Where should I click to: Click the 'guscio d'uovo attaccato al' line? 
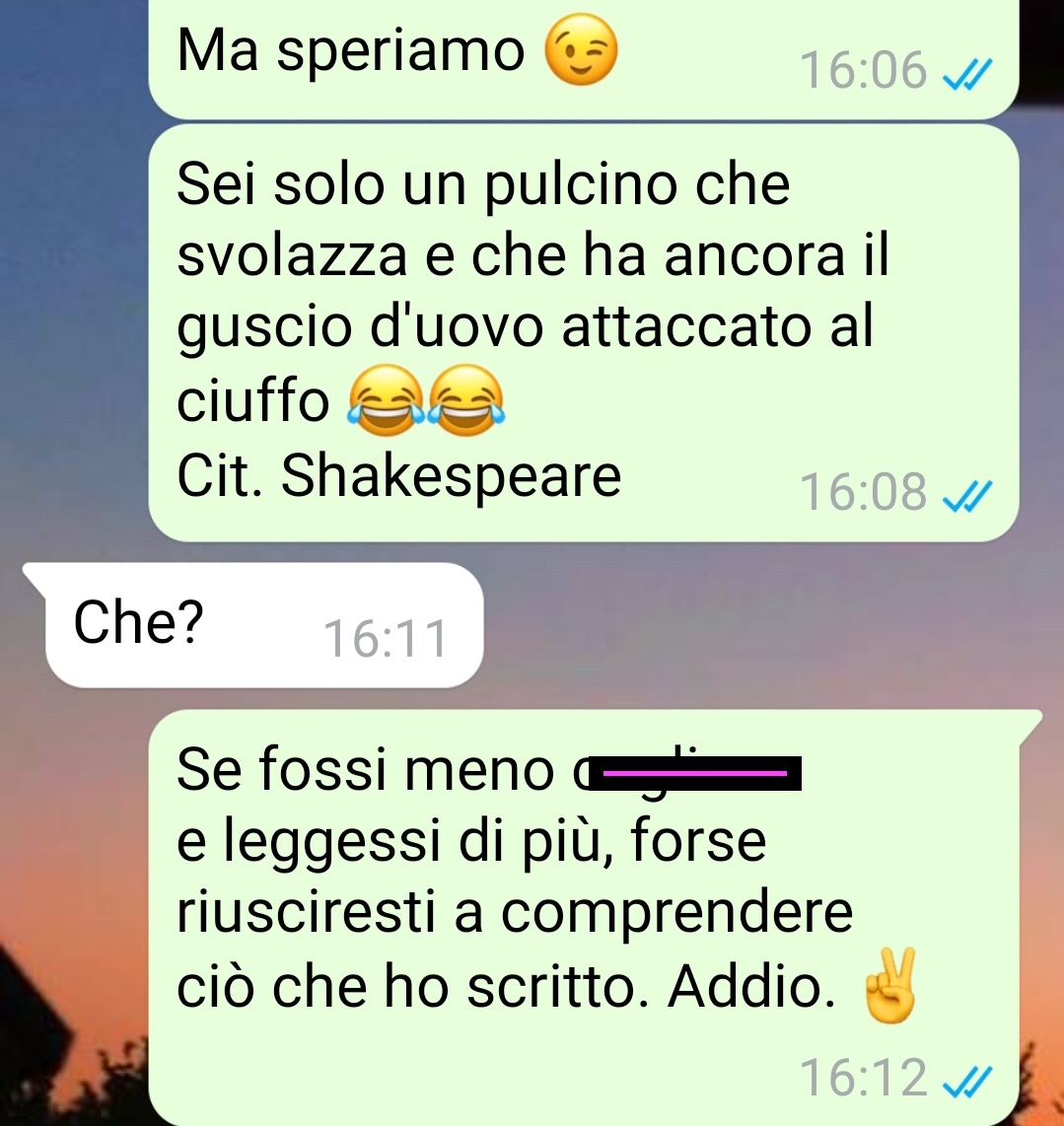526,328
